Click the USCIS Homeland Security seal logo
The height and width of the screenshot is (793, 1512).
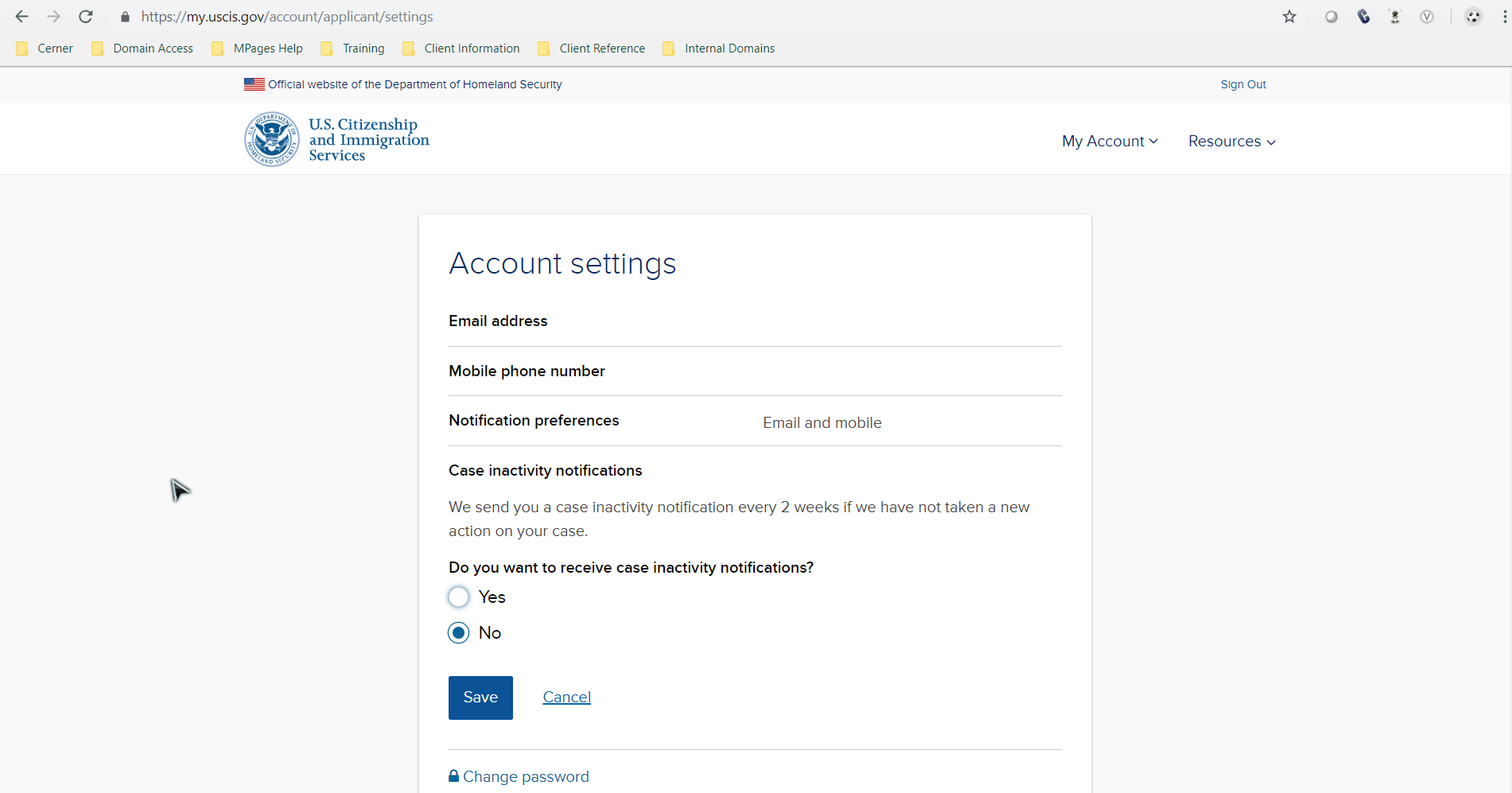tap(272, 139)
